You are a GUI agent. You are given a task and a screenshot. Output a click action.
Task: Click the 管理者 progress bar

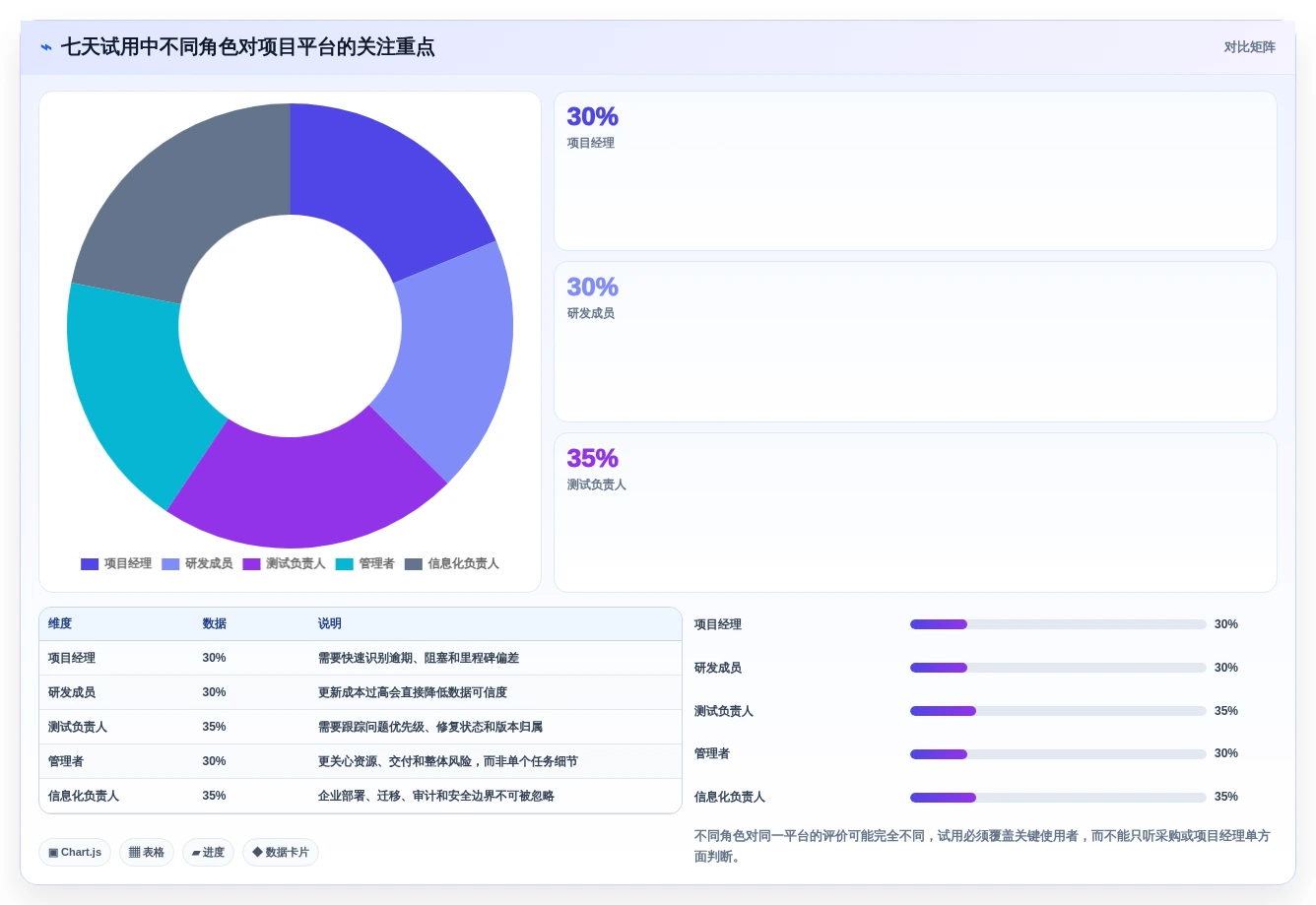[1058, 754]
